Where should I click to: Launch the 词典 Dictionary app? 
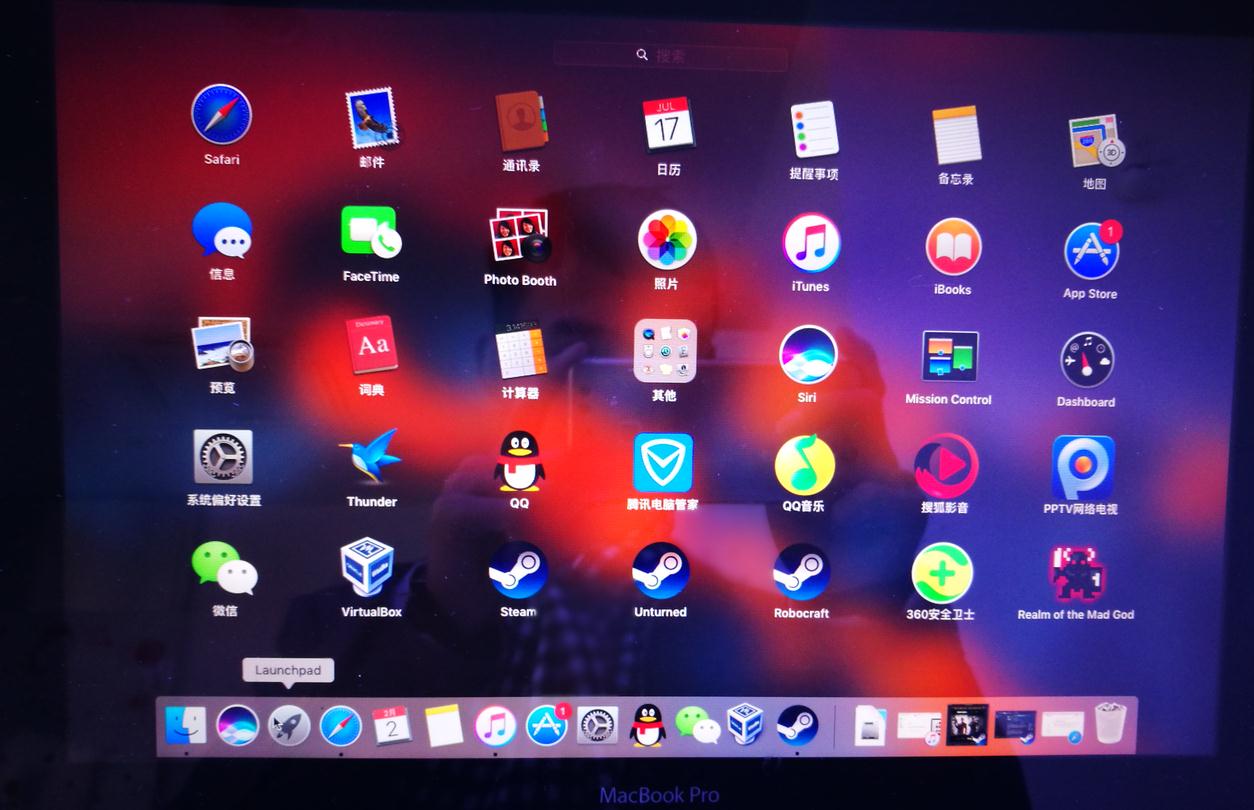(x=372, y=346)
